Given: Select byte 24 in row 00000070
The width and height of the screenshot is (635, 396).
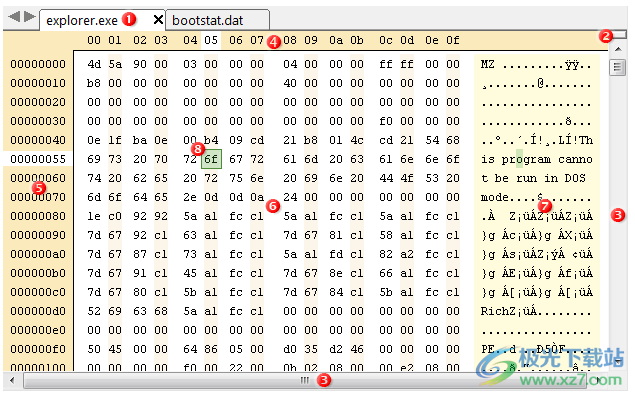Looking at the screenshot, I should coord(290,197).
